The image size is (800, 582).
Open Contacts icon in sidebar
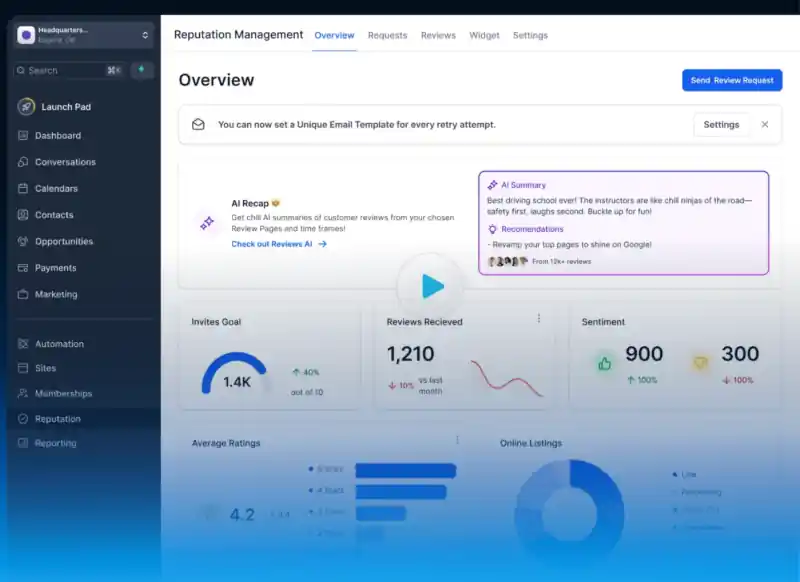pyautogui.click(x=22, y=215)
